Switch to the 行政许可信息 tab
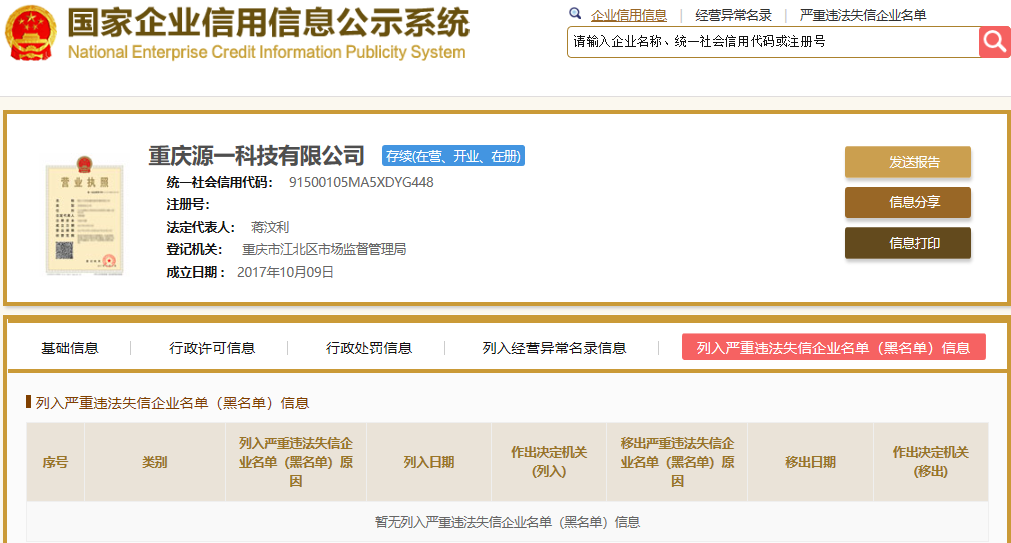 [x=212, y=348]
